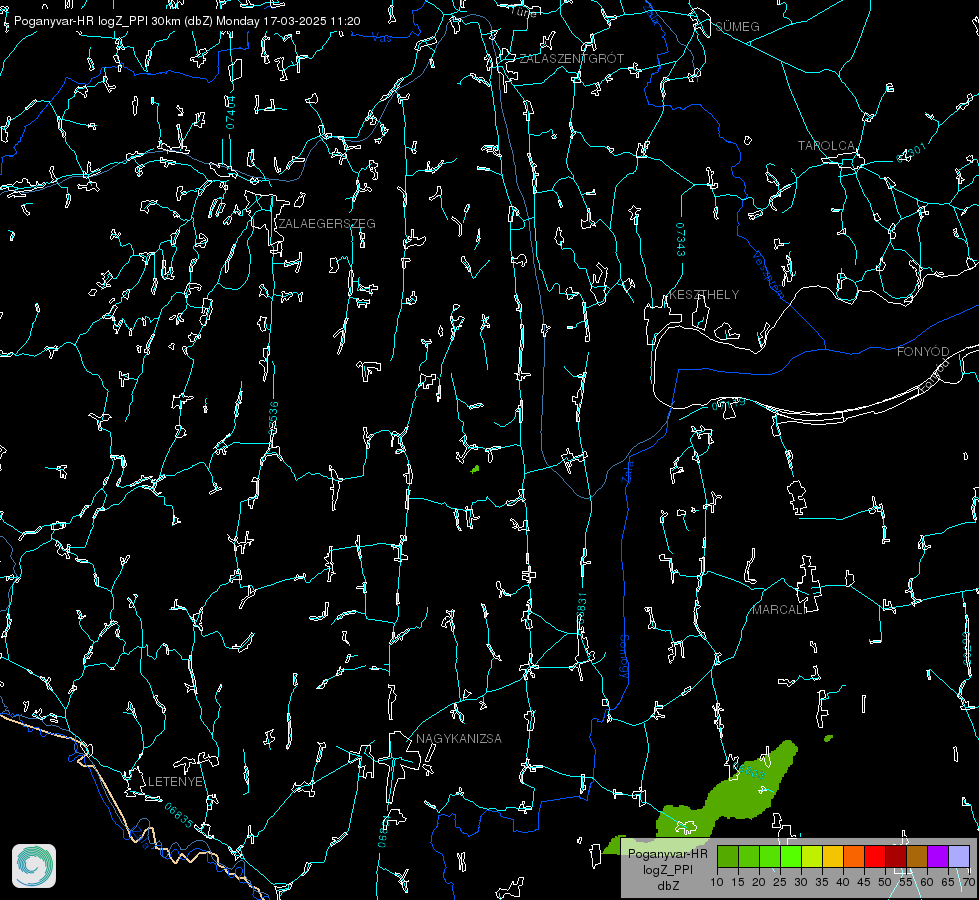Select the 45-50 dBZ red swatch

[875, 856]
